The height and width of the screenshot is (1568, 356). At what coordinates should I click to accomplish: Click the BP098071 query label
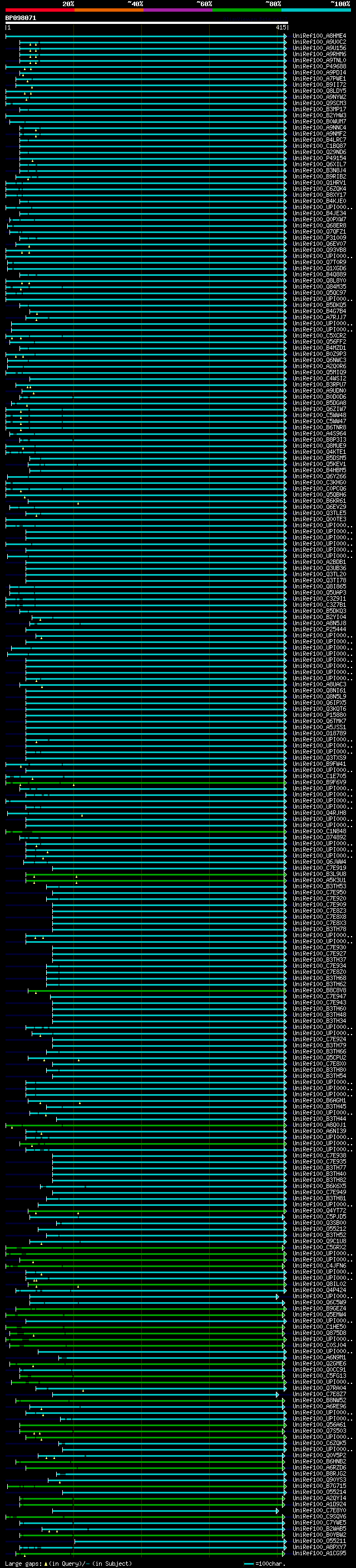[x=21, y=18]
